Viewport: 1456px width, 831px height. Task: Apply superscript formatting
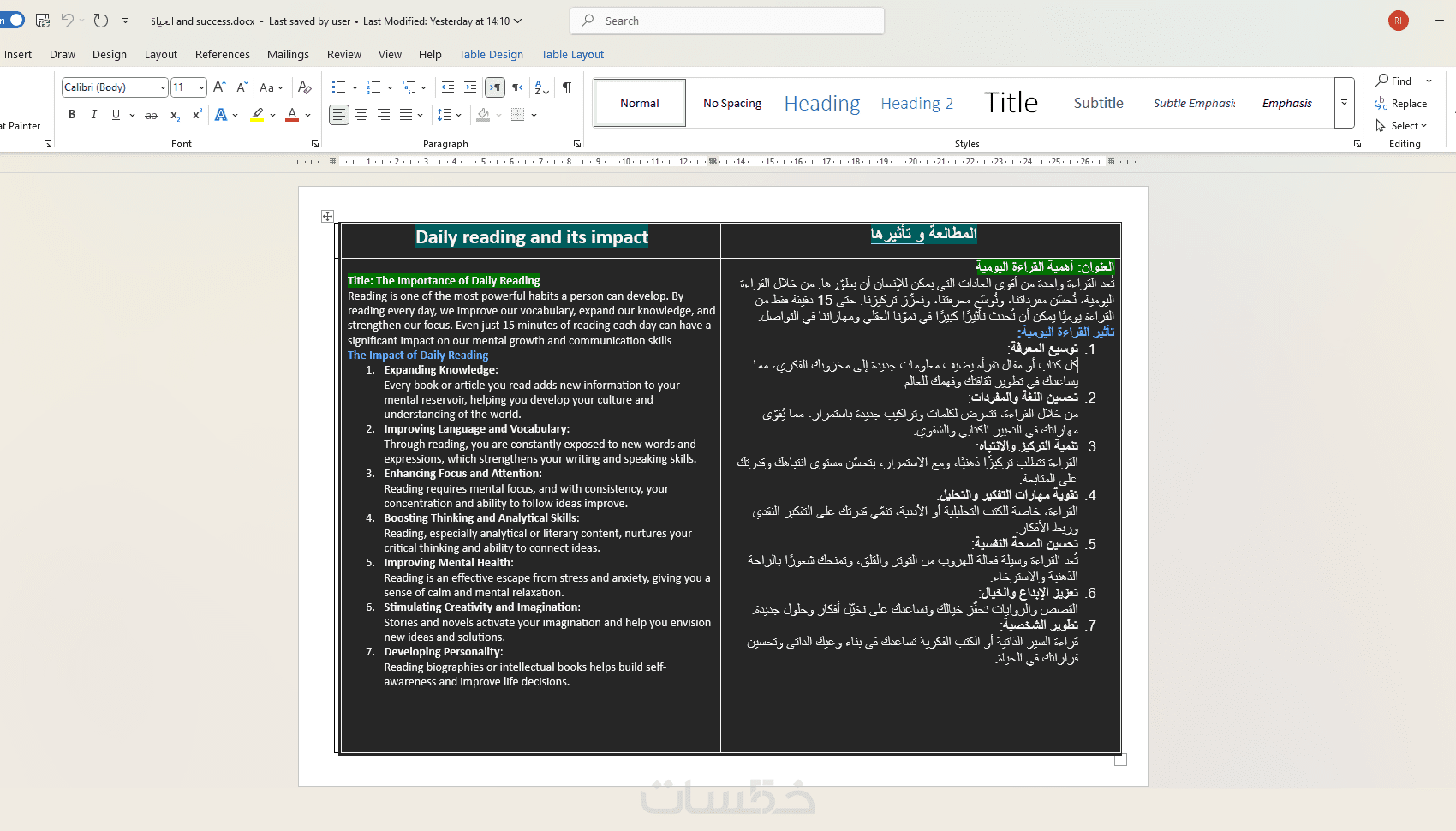pos(197,115)
